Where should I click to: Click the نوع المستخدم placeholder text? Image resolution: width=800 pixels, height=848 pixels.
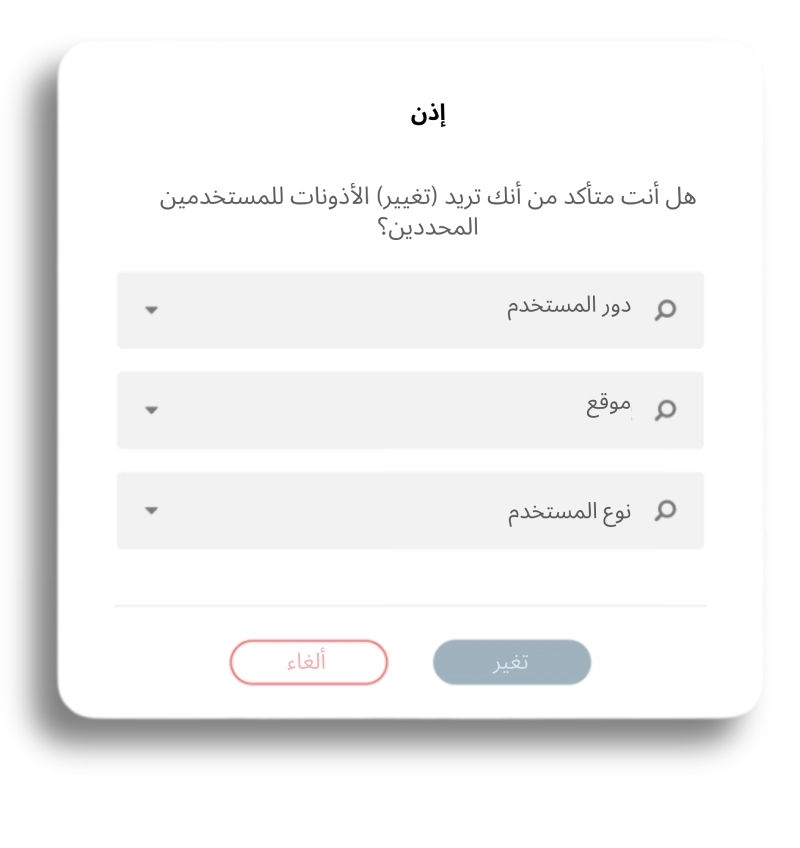[x=568, y=512]
